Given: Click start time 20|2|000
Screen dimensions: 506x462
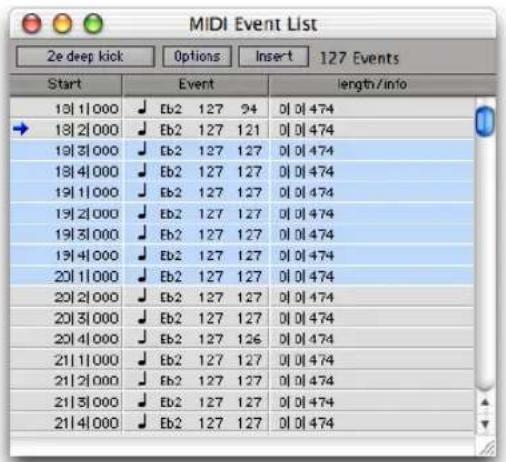Looking at the screenshot, I should (x=87, y=297).
